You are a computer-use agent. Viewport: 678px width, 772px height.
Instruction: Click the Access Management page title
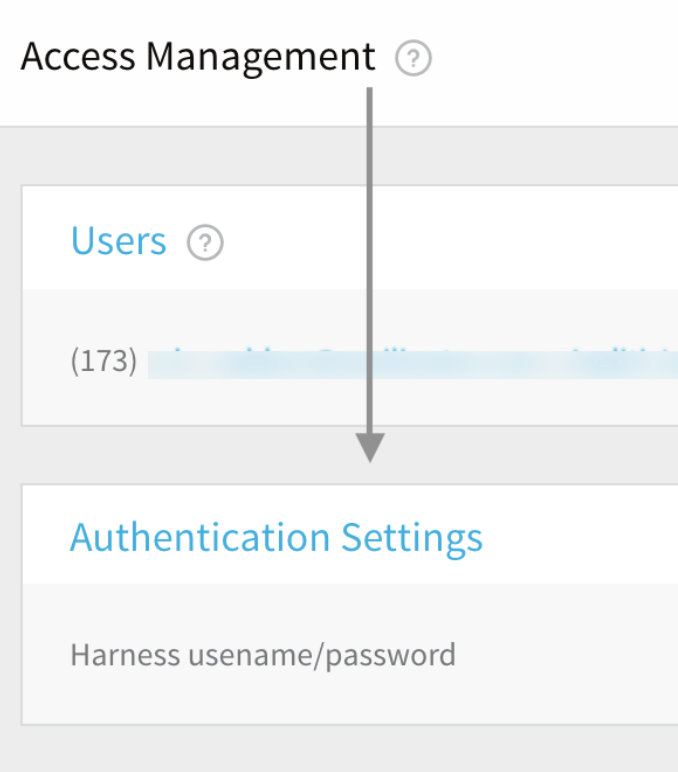(x=198, y=58)
